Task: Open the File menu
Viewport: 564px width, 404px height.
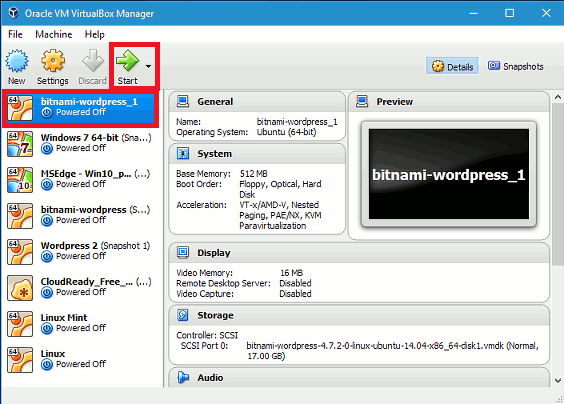Action: coord(15,35)
